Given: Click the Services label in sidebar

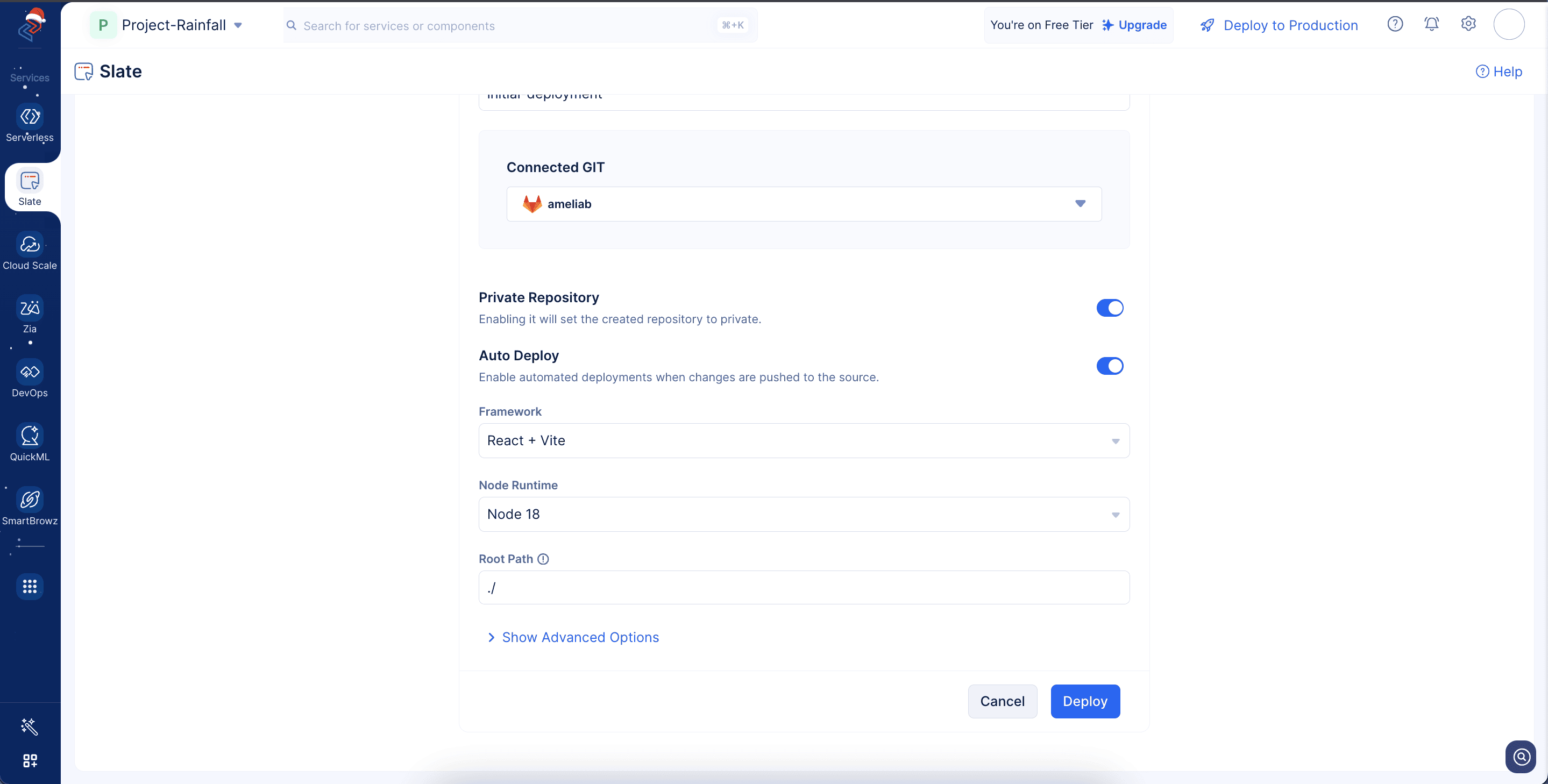Looking at the screenshot, I should [x=30, y=77].
